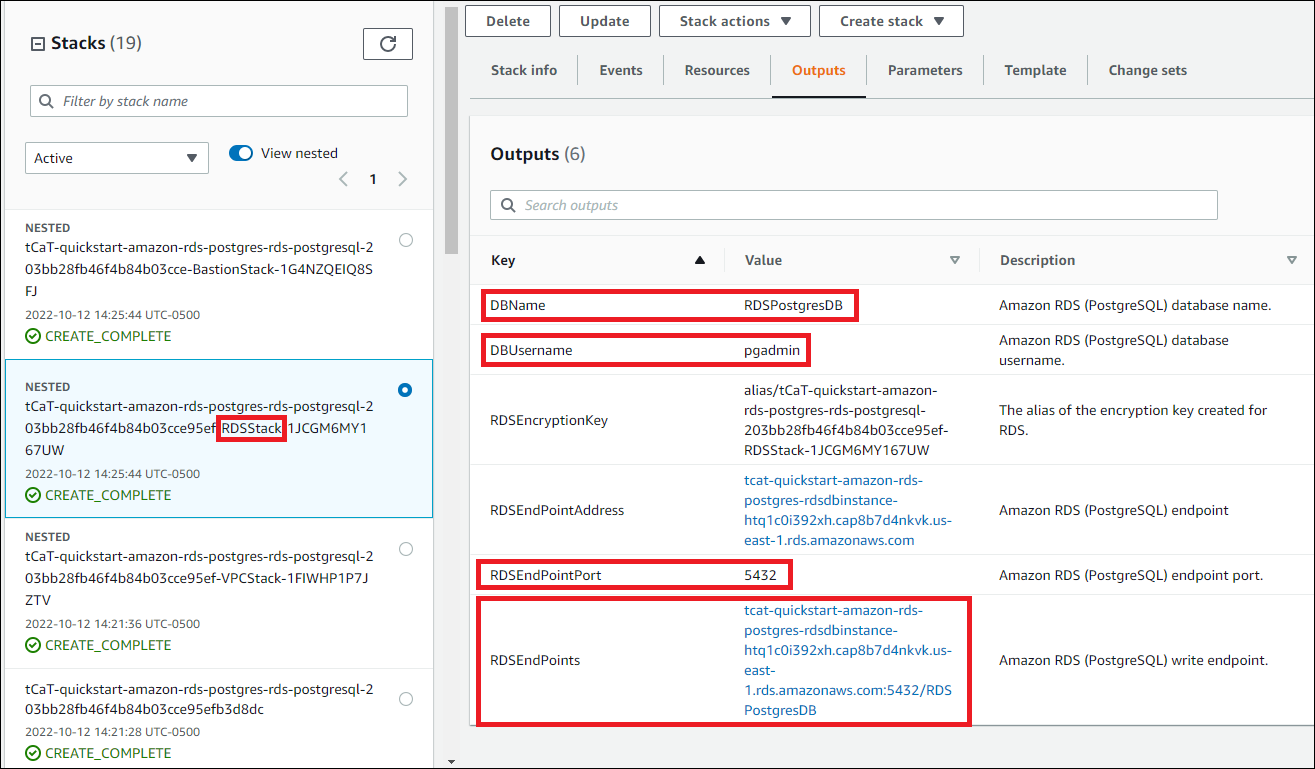Image resolution: width=1315 pixels, height=769 pixels.
Task: Click the Outputs (6) heading
Action: point(538,154)
